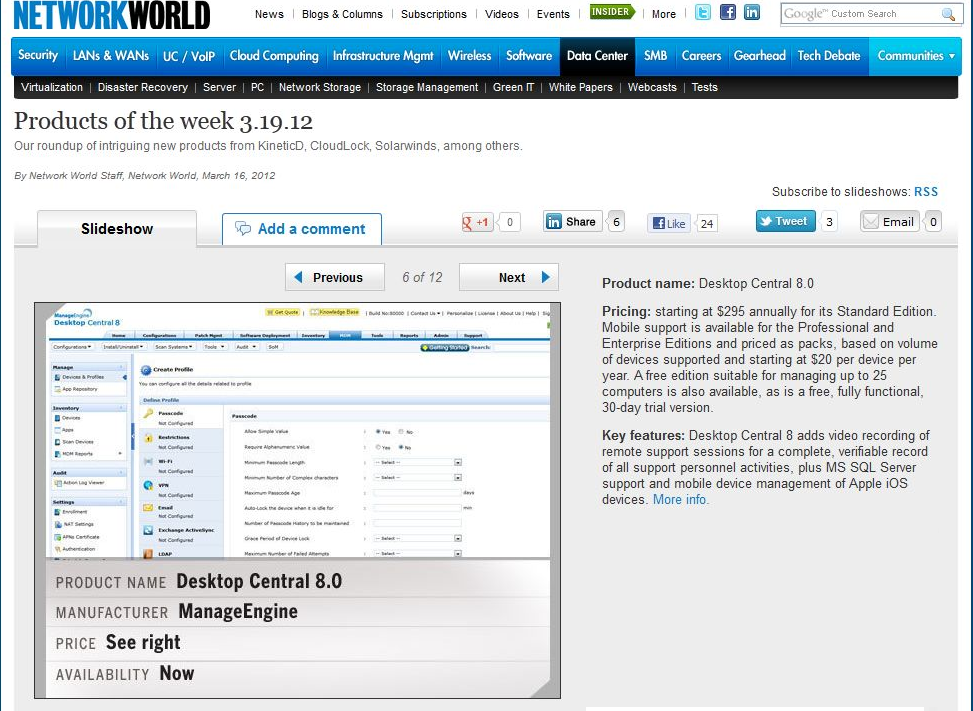Open Webcasts subcategory
The height and width of the screenshot is (711, 973).
652,87
